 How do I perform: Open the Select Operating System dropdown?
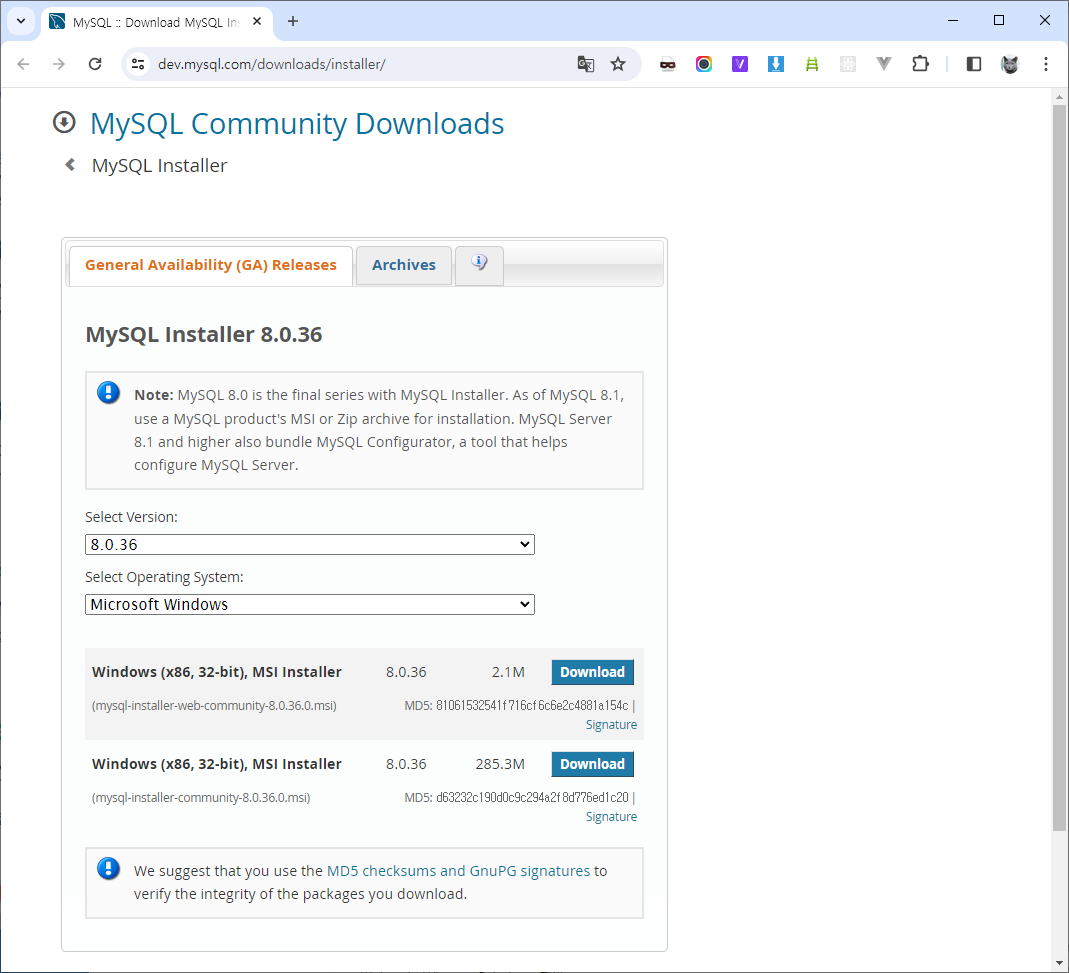click(x=310, y=604)
